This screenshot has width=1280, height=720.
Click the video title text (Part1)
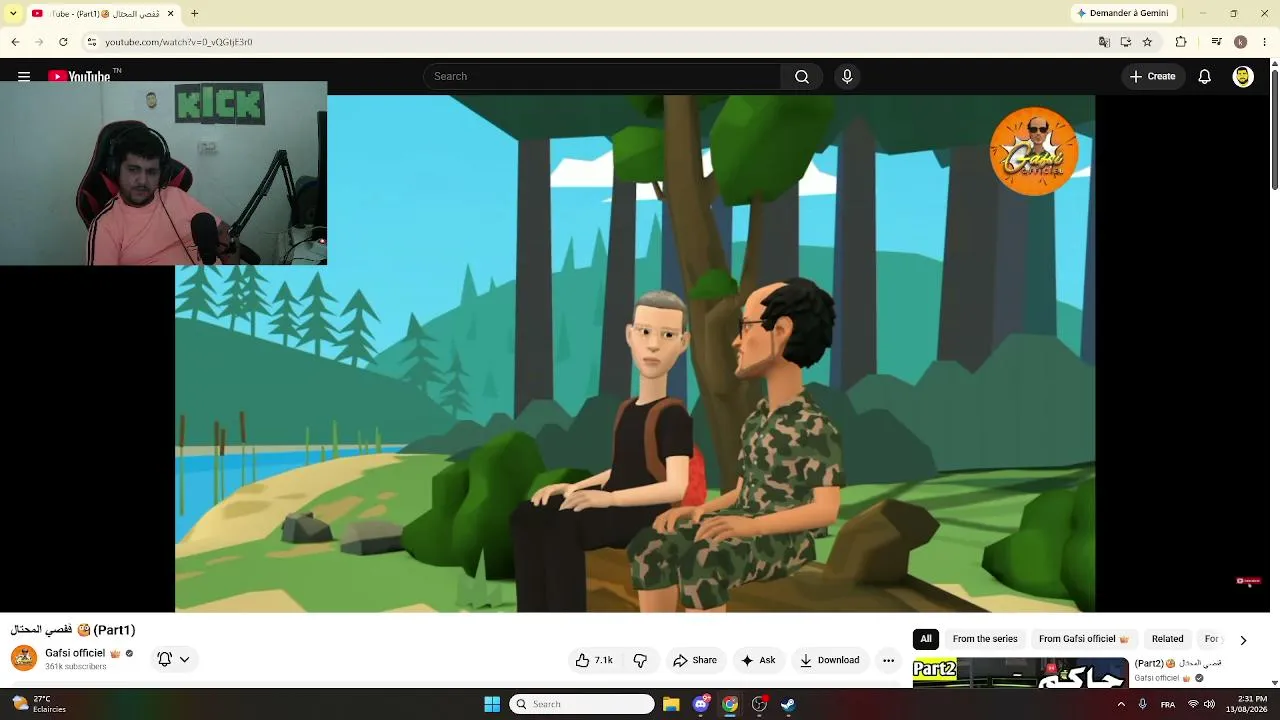point(73,630)
